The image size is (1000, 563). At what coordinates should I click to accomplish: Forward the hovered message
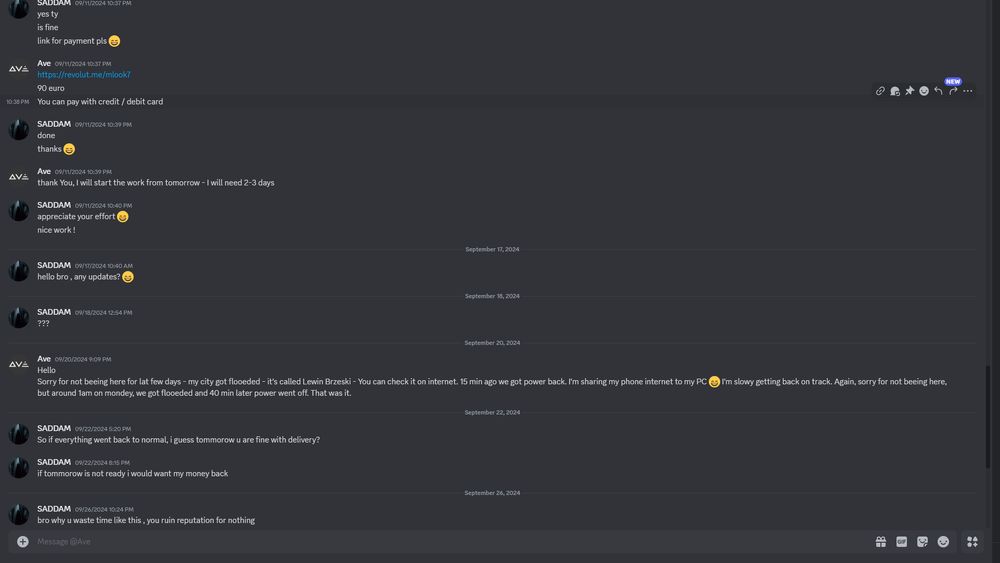[x=953, y=91]
